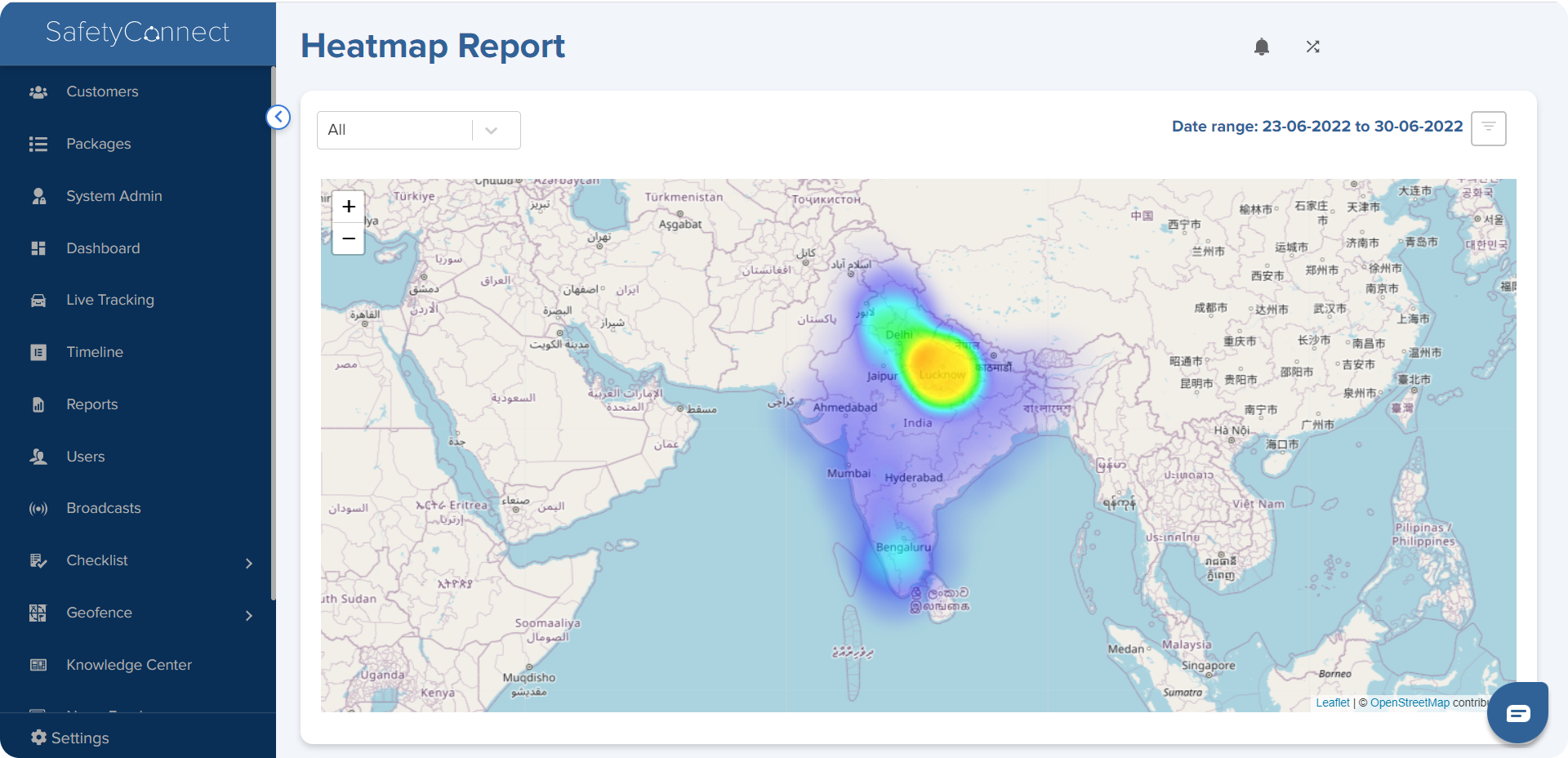Viewport: 1568px width, 758px height.
Task: Go to Reports in the sidebar
Action: pos(92,405)
